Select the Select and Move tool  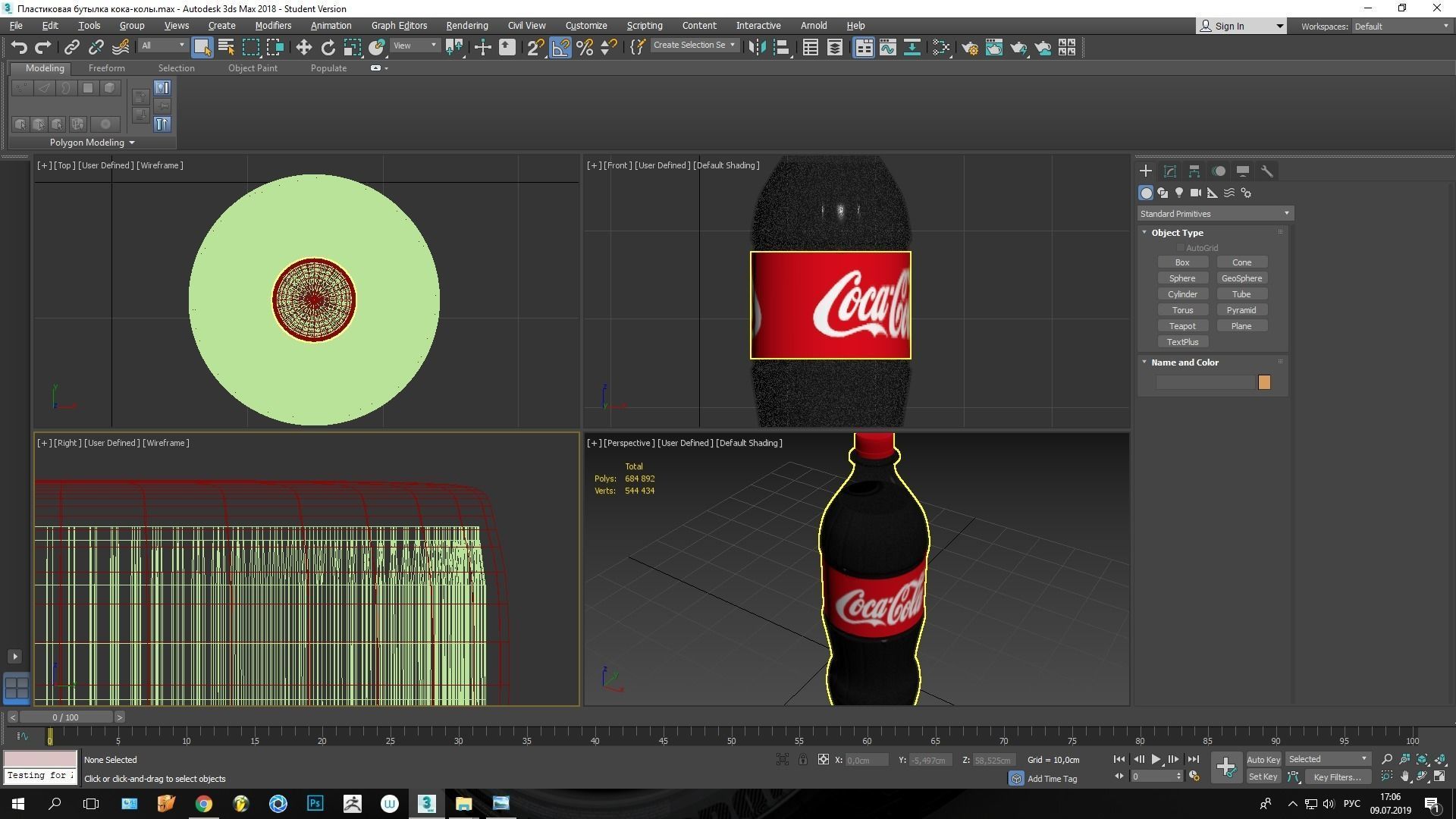coord(303,47)
